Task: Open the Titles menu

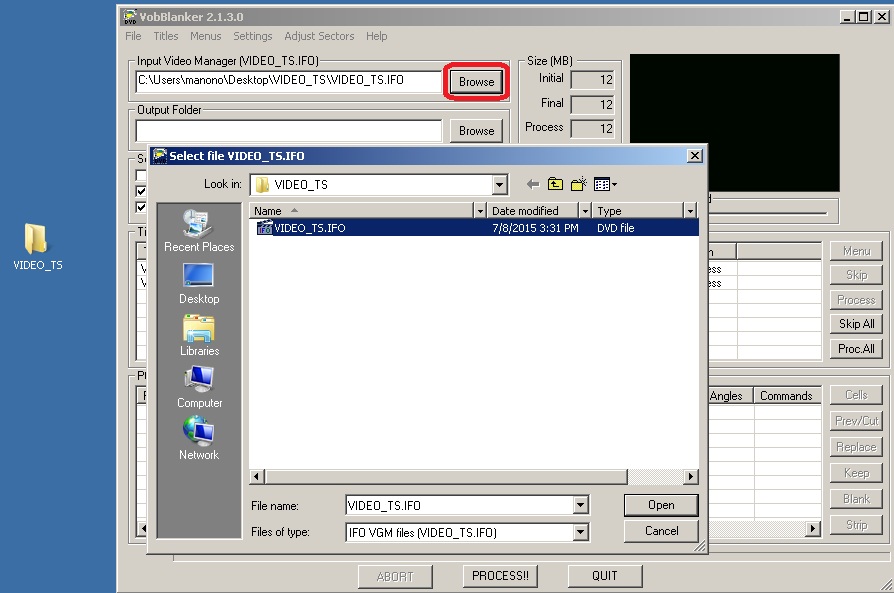Action: [166, 36]
